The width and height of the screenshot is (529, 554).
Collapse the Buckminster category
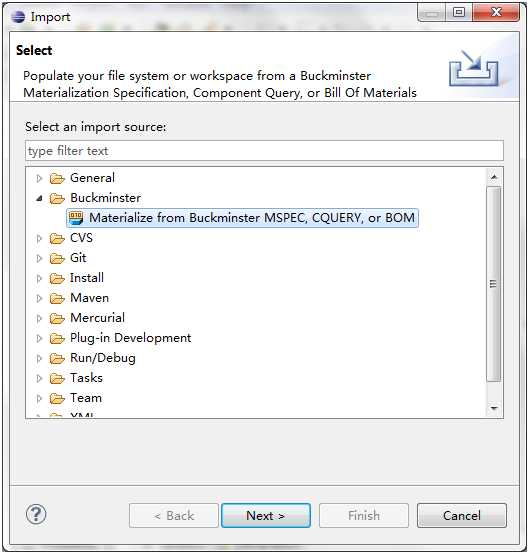pyautogui.click(x=39, y=199)
